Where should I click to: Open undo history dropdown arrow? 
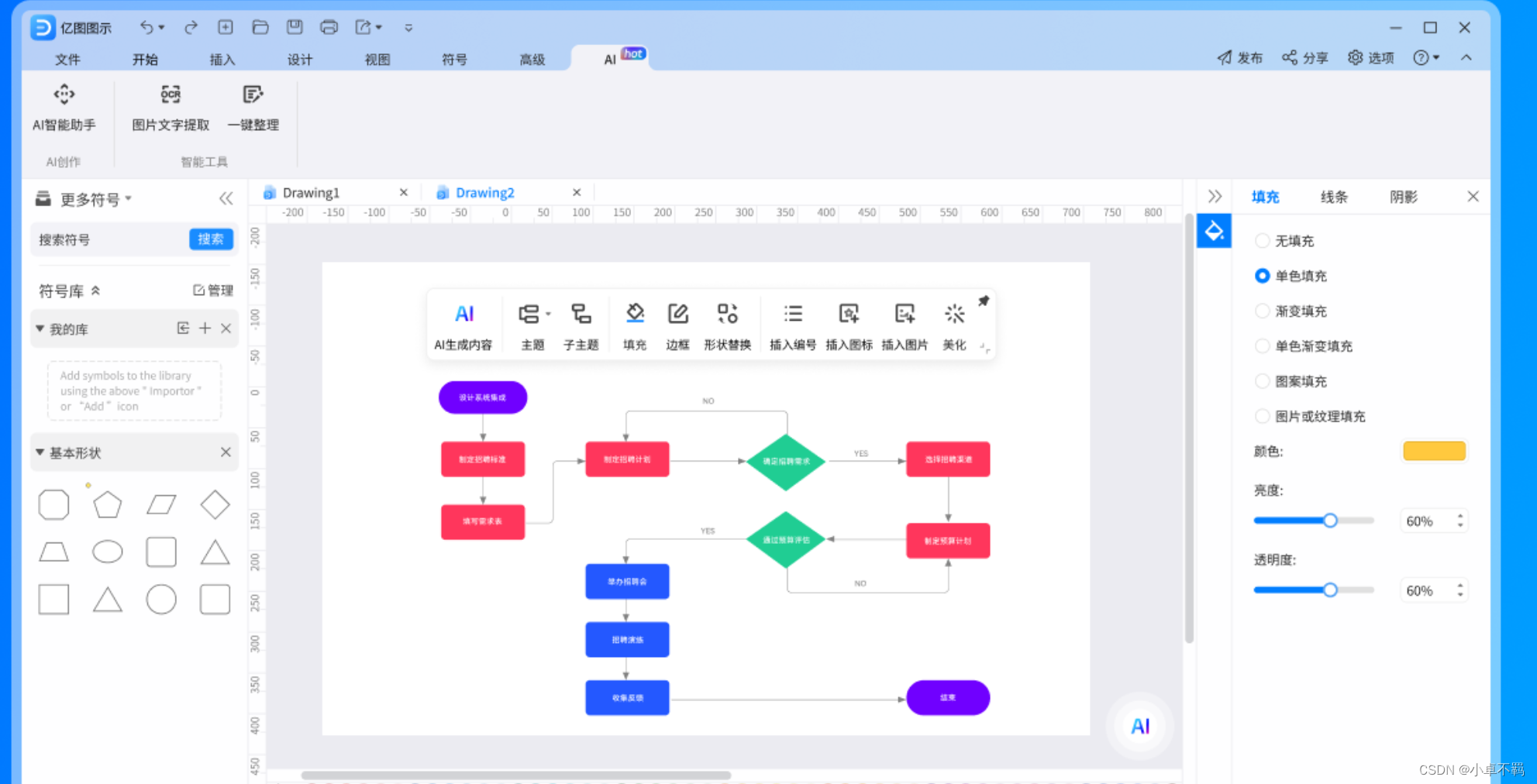click(x=162, y=28)
